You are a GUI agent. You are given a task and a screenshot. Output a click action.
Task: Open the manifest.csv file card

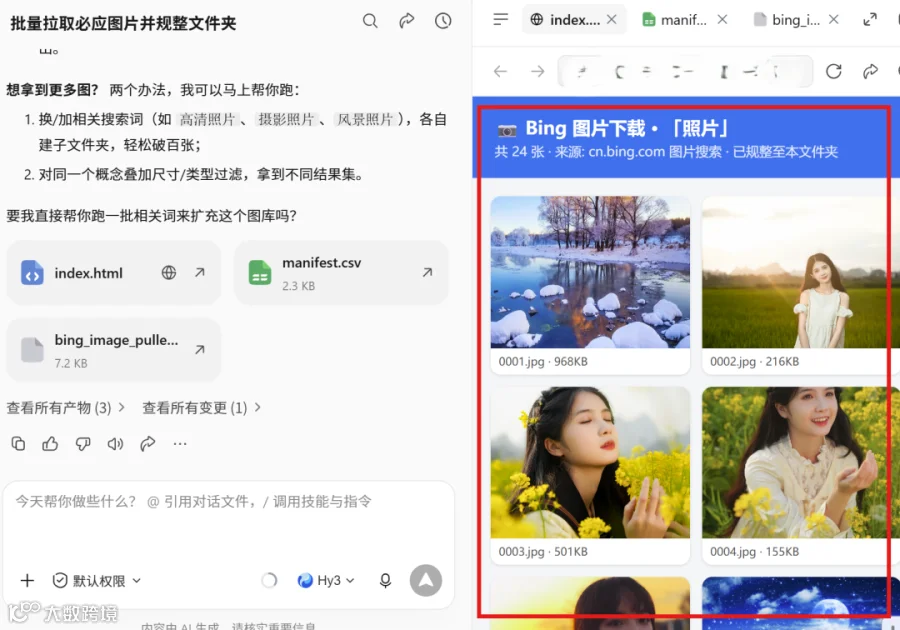pos(341,273)
